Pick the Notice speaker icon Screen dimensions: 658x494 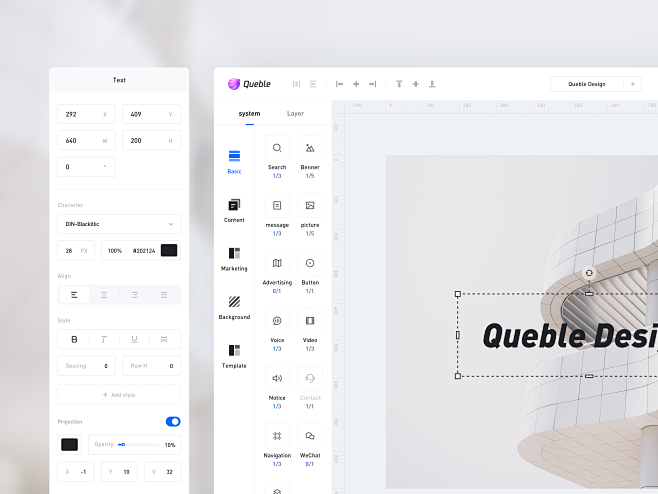coord(277,378)
